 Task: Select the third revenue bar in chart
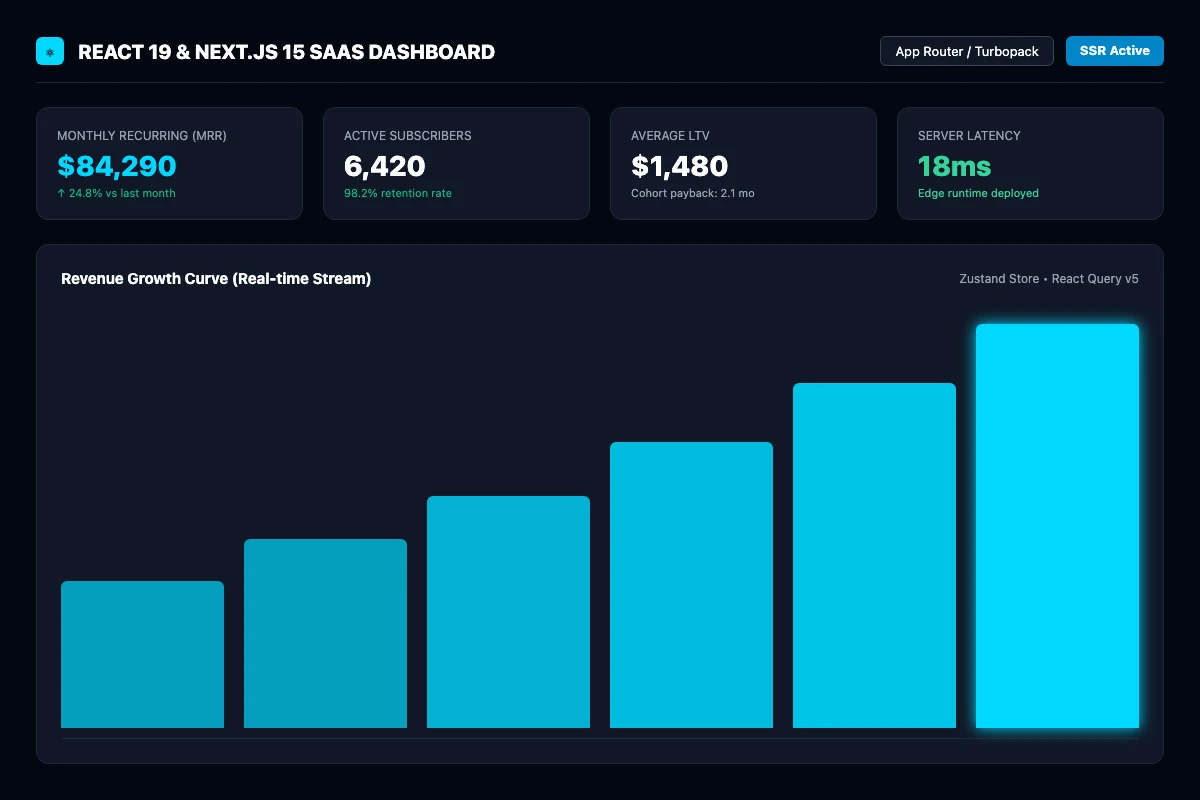point(508,612)
